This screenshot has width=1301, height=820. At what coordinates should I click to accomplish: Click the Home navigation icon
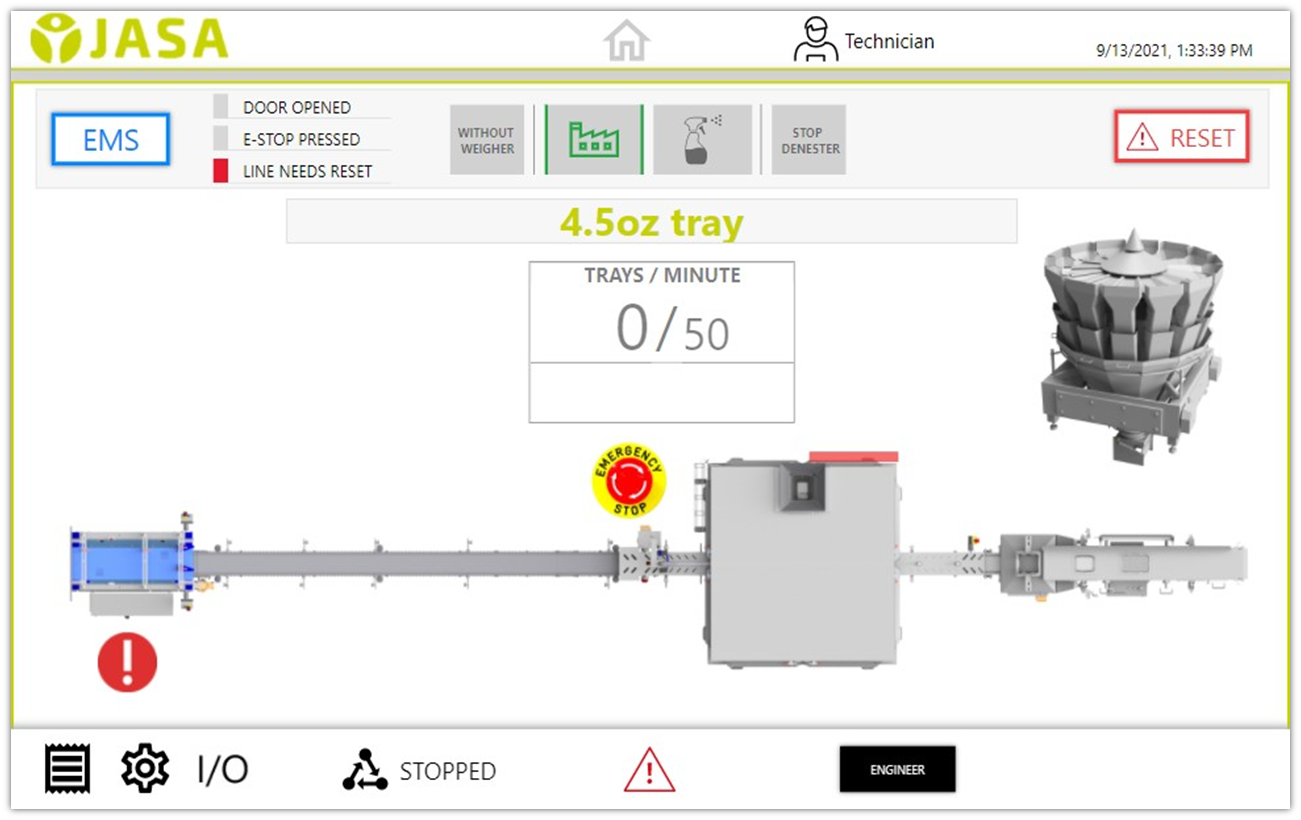point(626,37)
